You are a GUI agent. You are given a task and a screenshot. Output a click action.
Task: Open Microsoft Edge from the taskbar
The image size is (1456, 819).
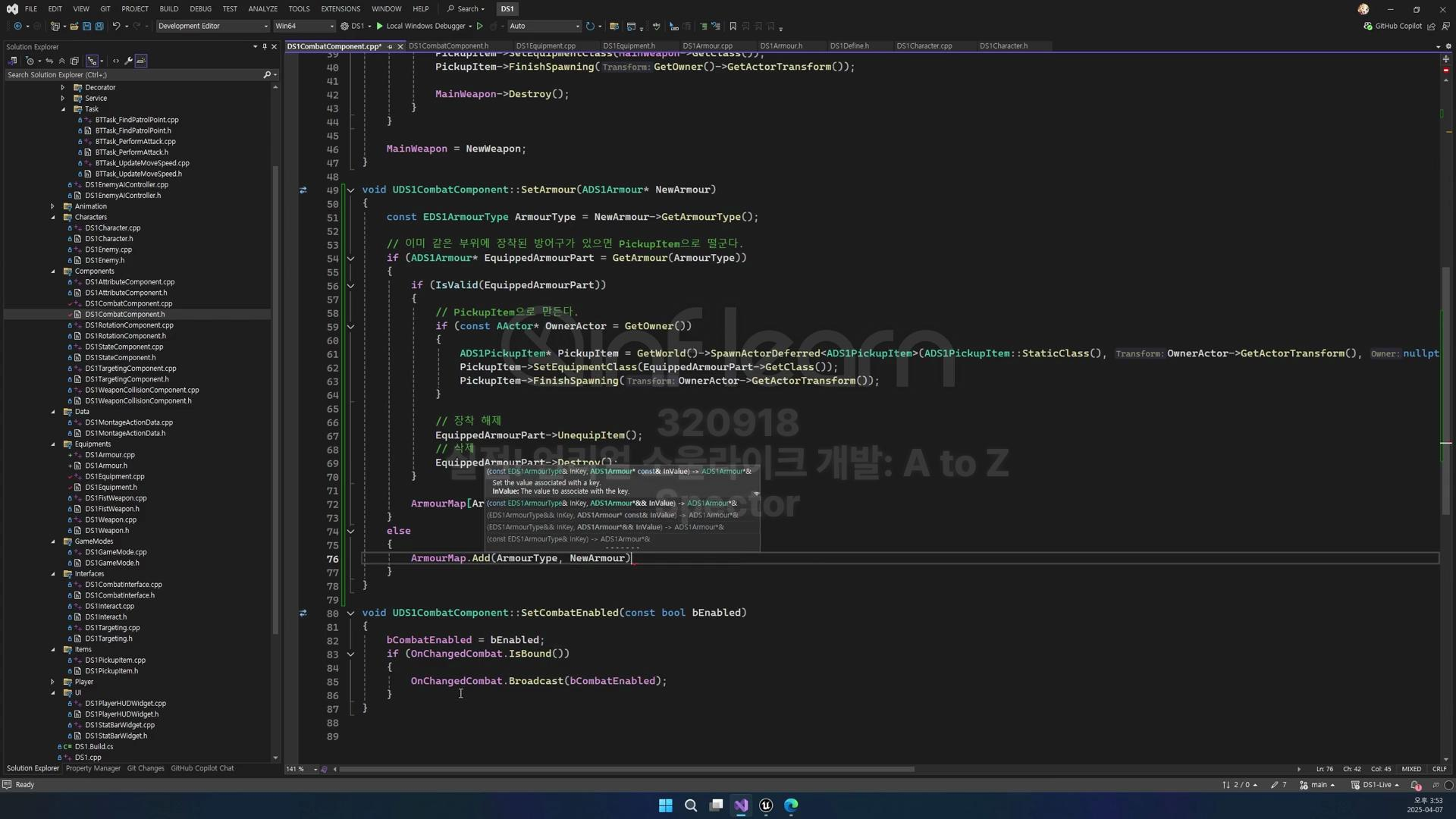(x=791, y=805)
